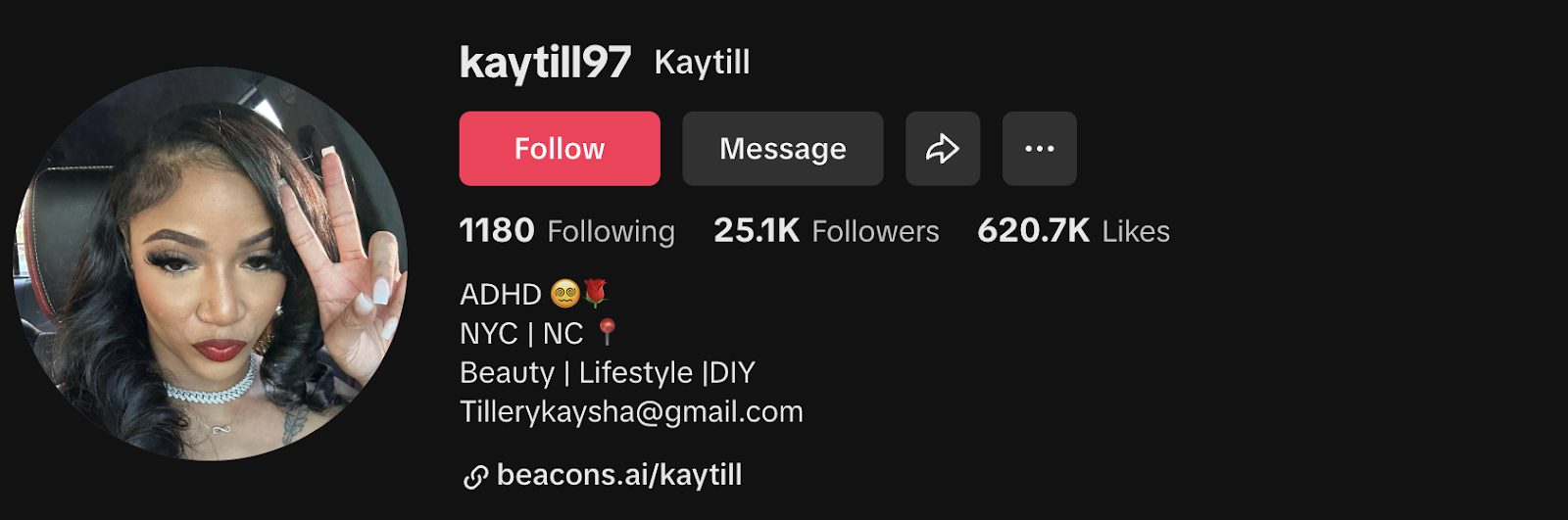Click the red Follow button
The image size is (1568, 520).
point(560,149)
